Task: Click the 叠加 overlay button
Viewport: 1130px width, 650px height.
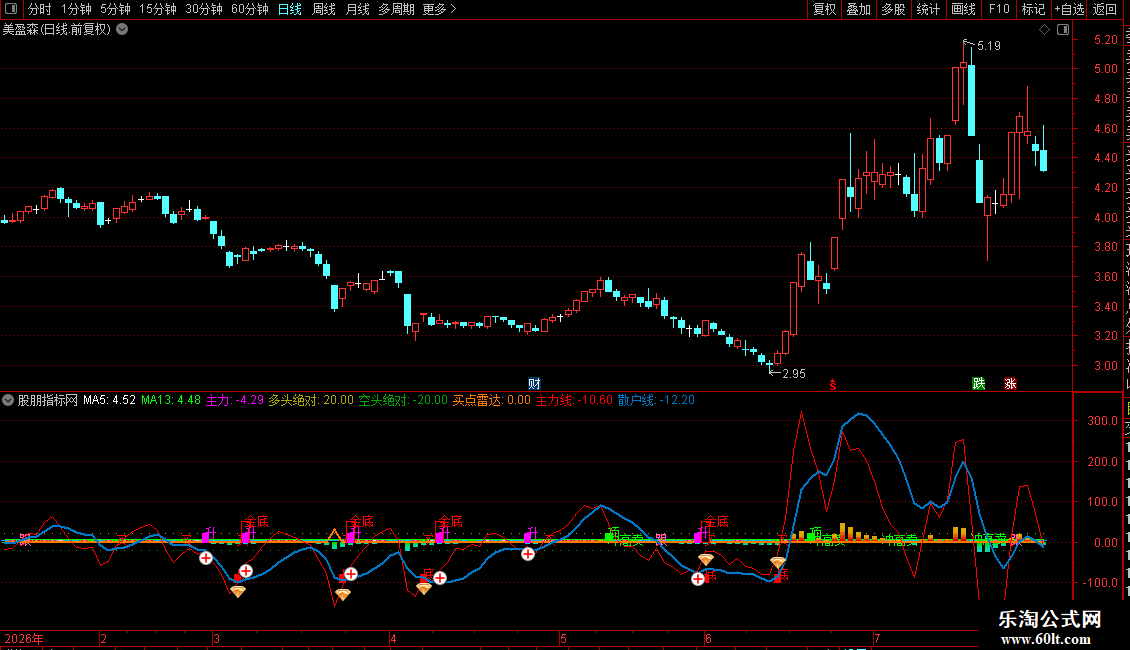Action: pyautogui.click(x=859, y=9)
